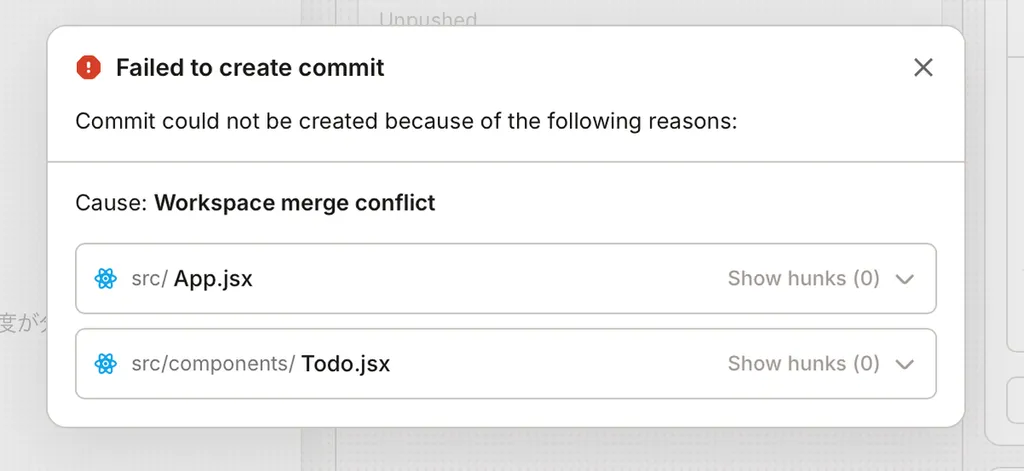1024x471 pixels.
Task: Click the 'Workspace merge conflict' cause text
Action: pos(295,203)
